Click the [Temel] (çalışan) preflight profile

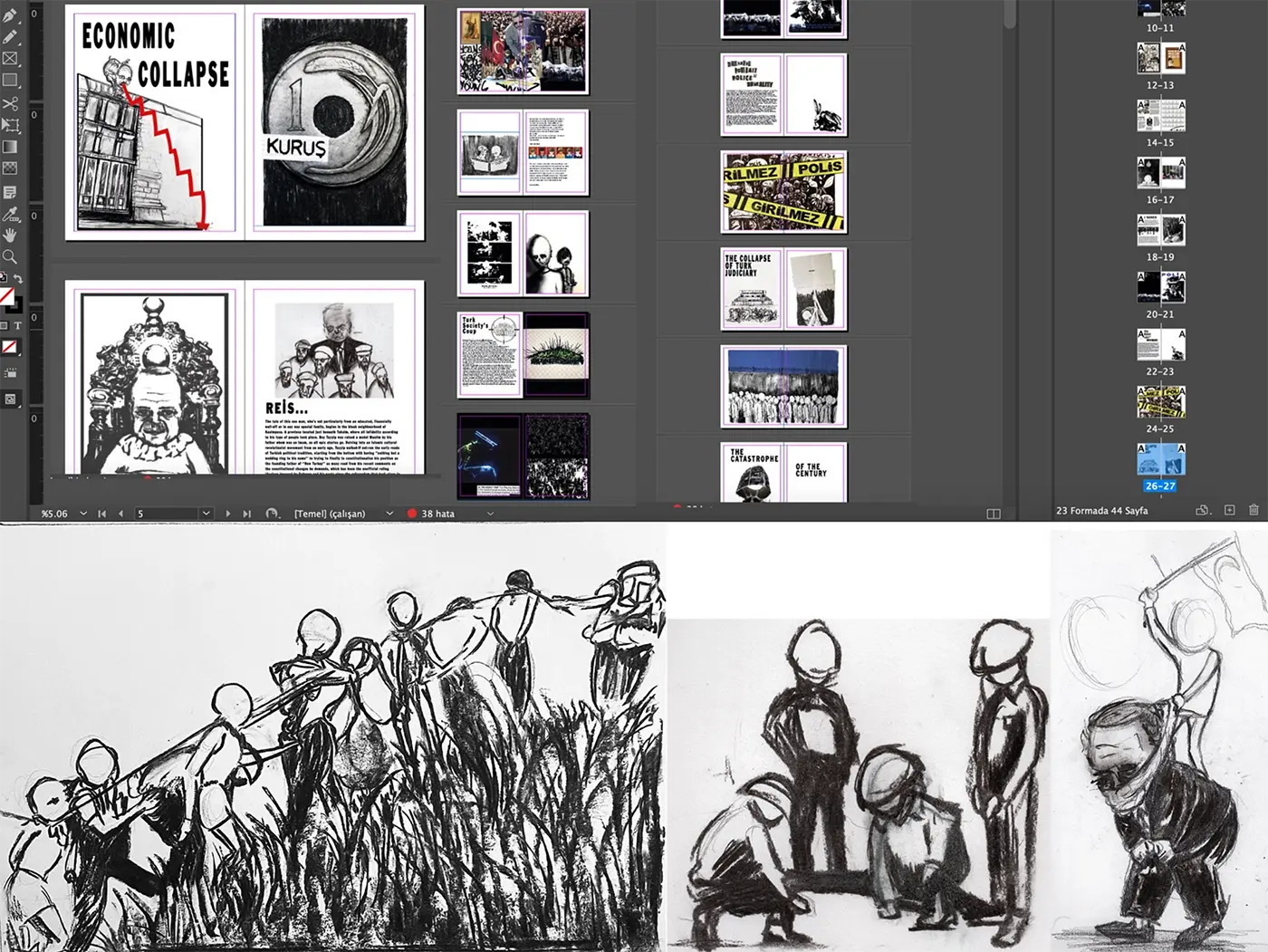click(330, 514)
